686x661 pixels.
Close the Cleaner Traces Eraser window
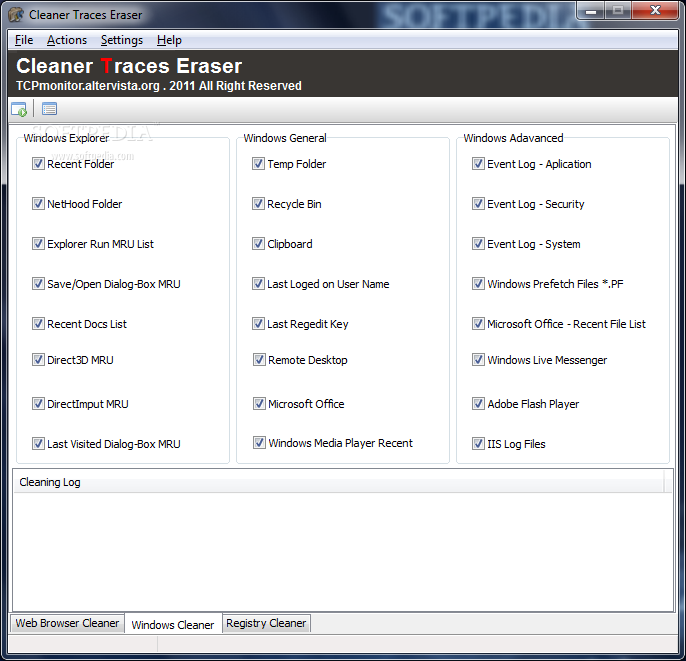coord(655,10)
